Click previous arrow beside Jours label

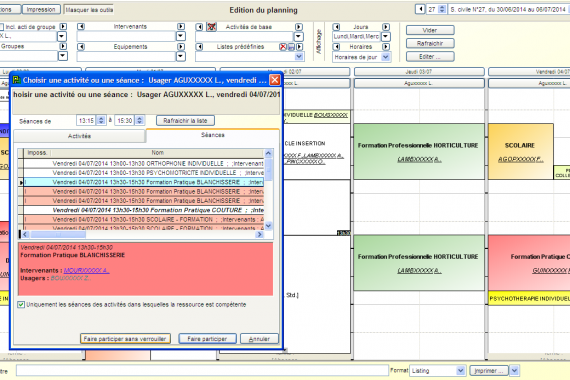pyautogui.click(x=337, y=27)
